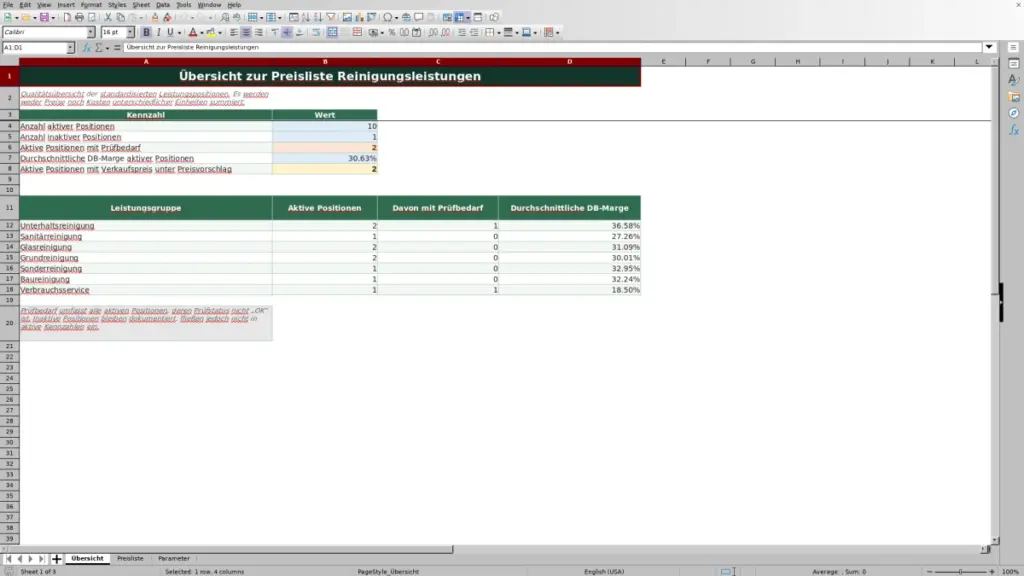Select the Cut scissors icon
The height and width of the screenshot is (576, 1024).
tap(108, 17)
